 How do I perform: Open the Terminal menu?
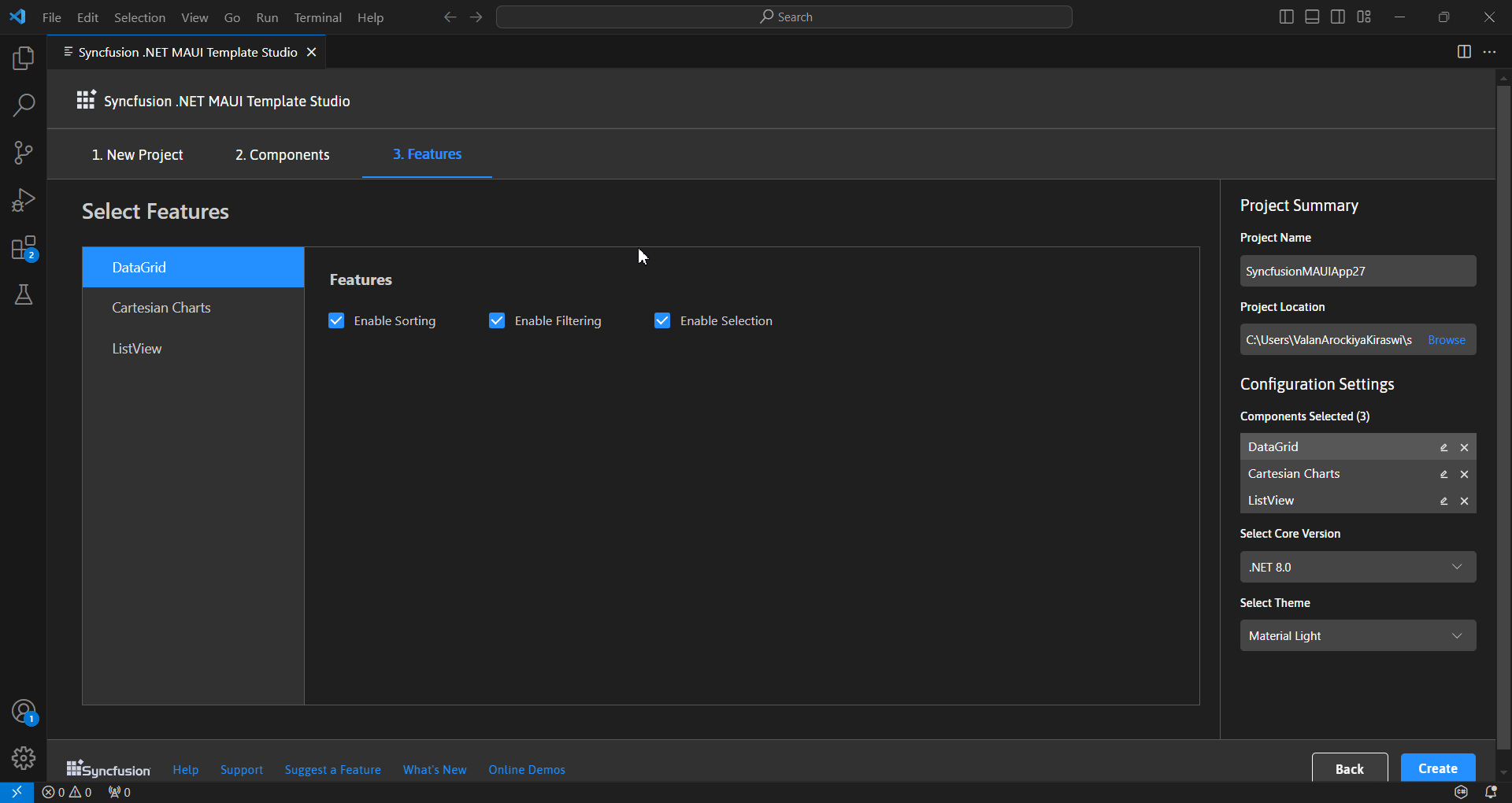[x=317, y=17]
